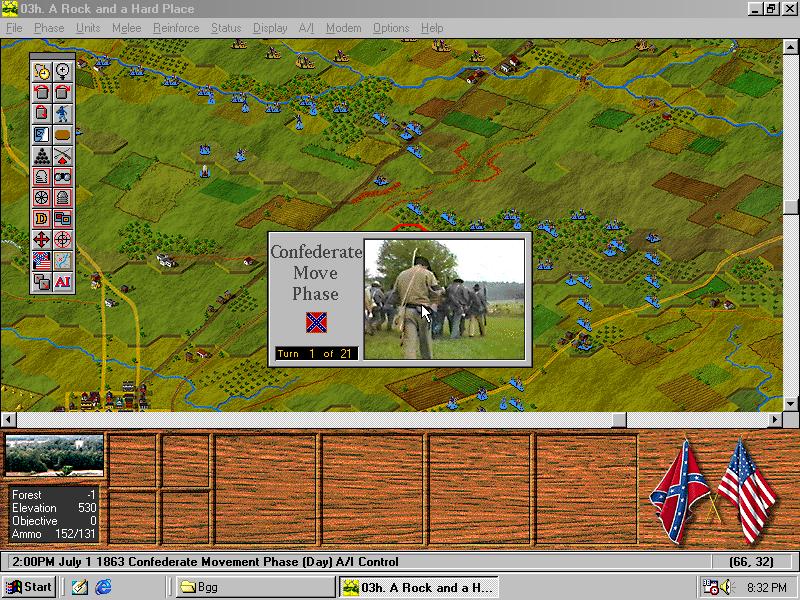
Task: Open the Options menu
Action: pos(390,28)
